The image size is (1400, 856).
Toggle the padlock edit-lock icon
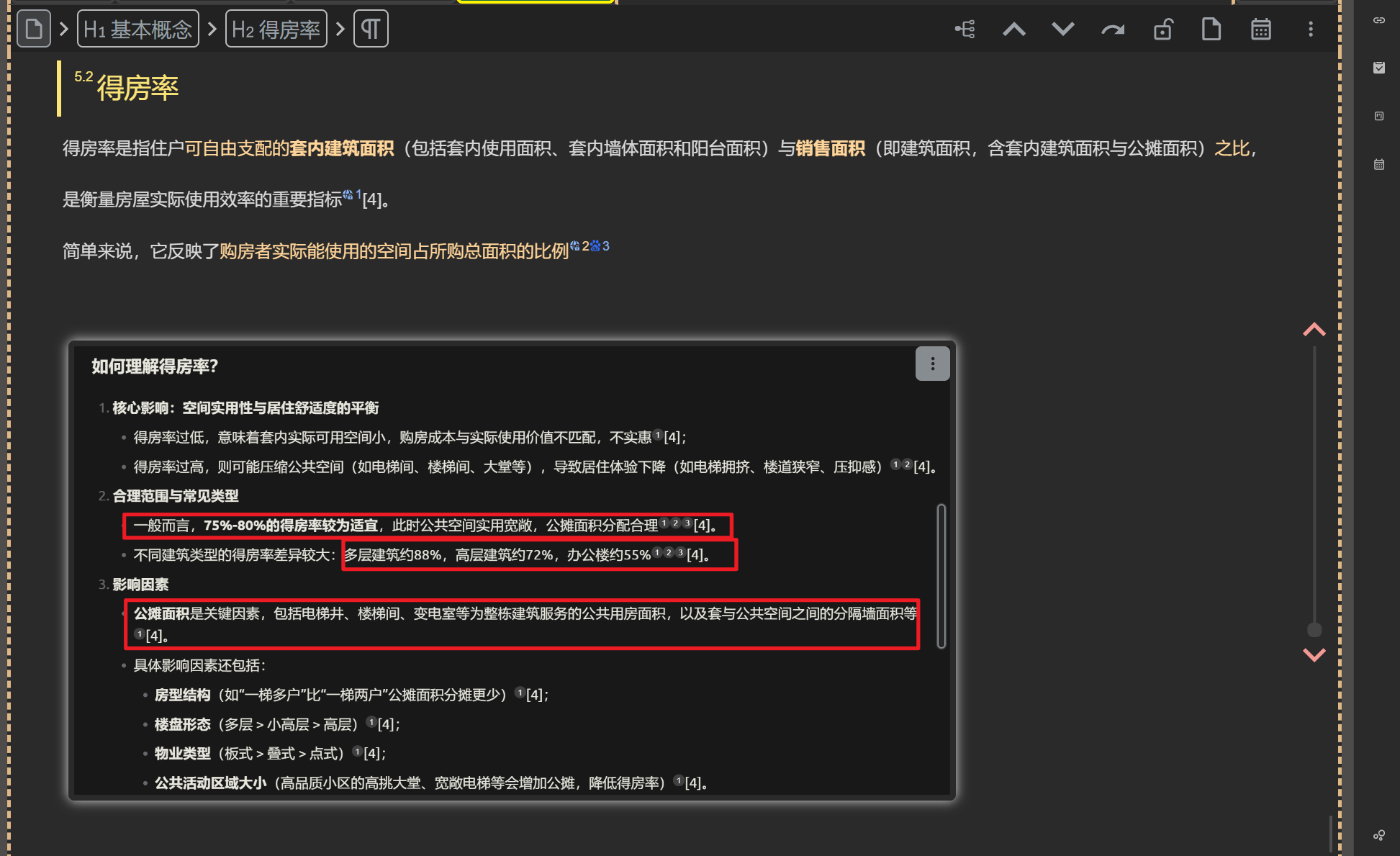[x=1162, y=29]
